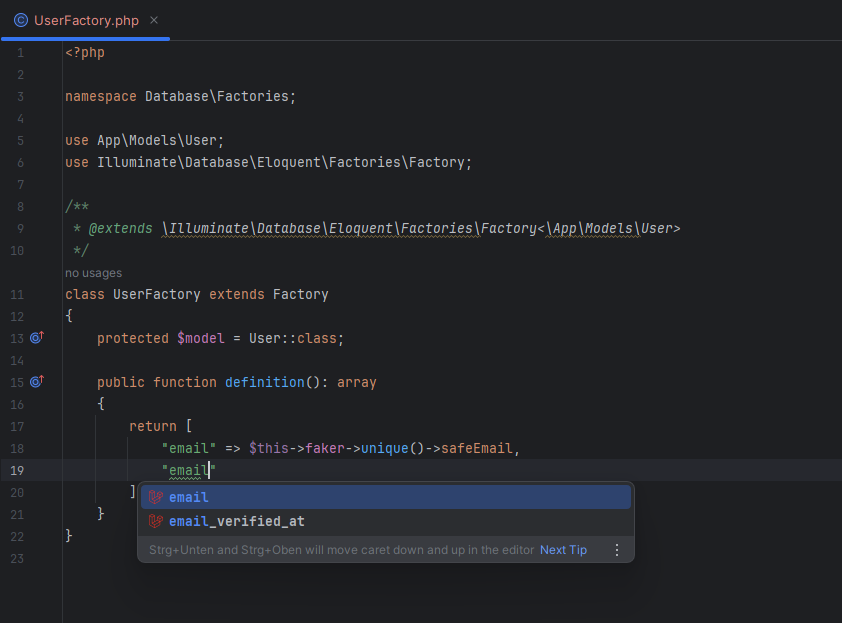Click 'faker' property on line 18
Screen dimensions: 842x623
[325, 448]
